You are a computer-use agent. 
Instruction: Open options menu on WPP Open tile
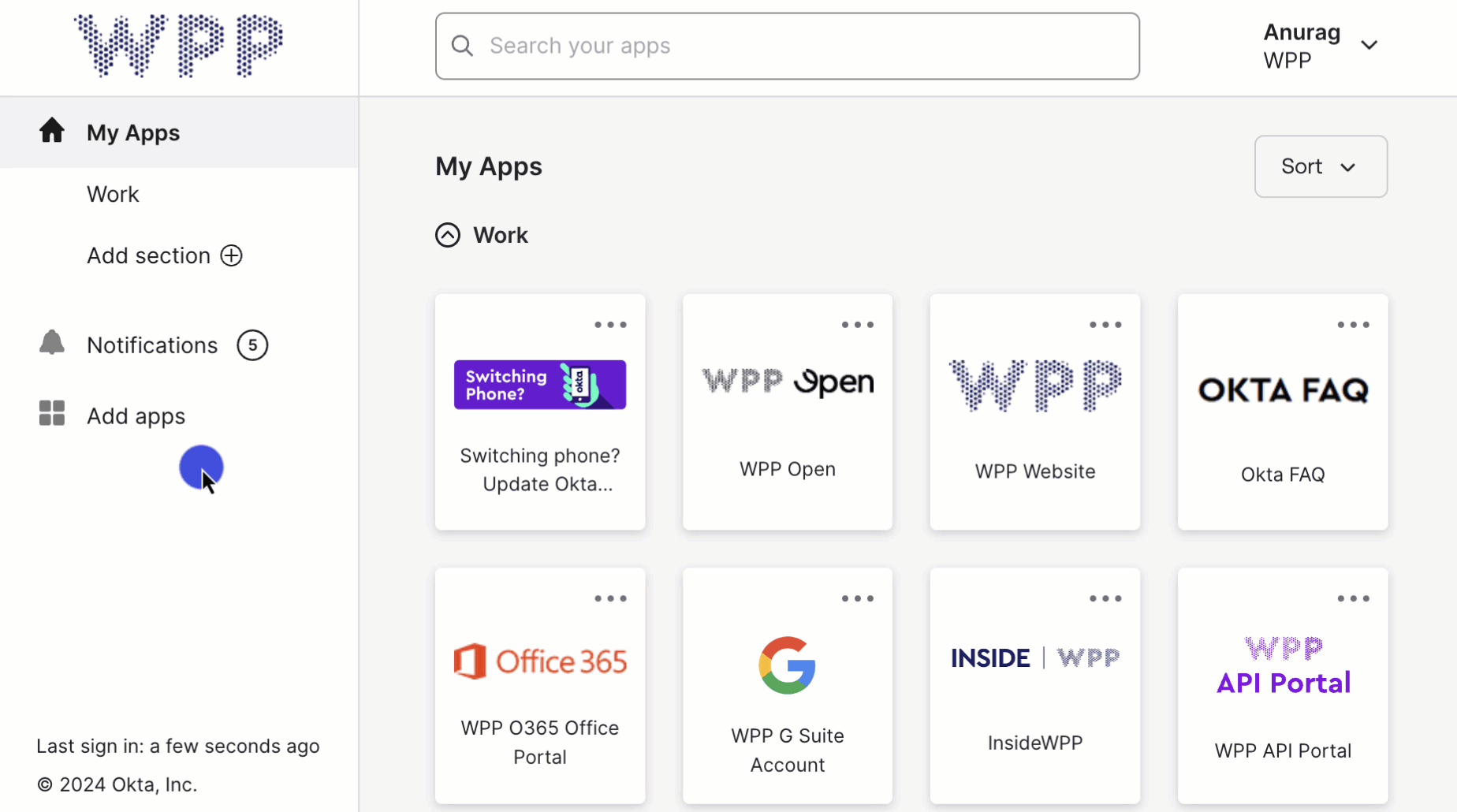[857, 325]
